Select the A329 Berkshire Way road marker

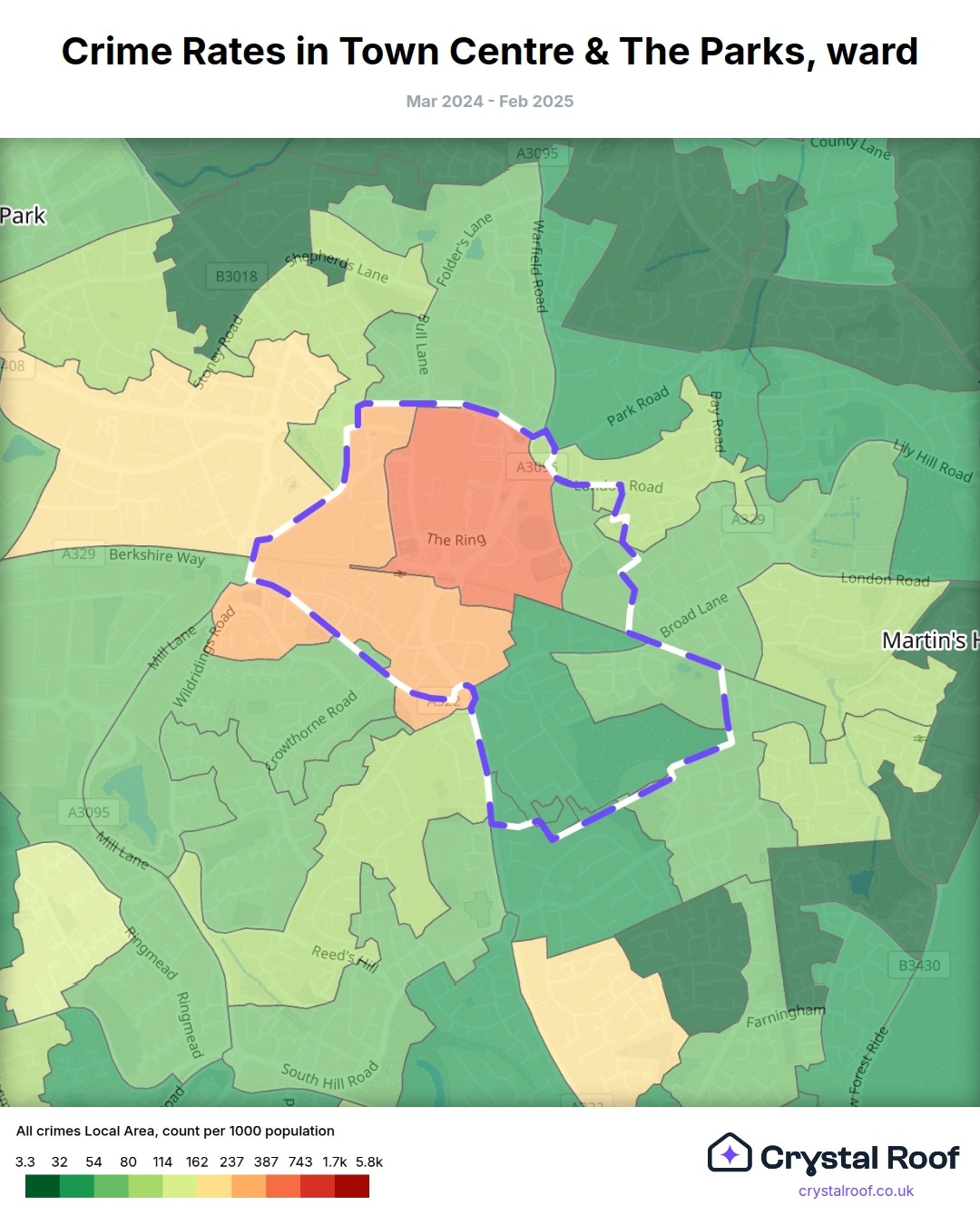[79, 554]
